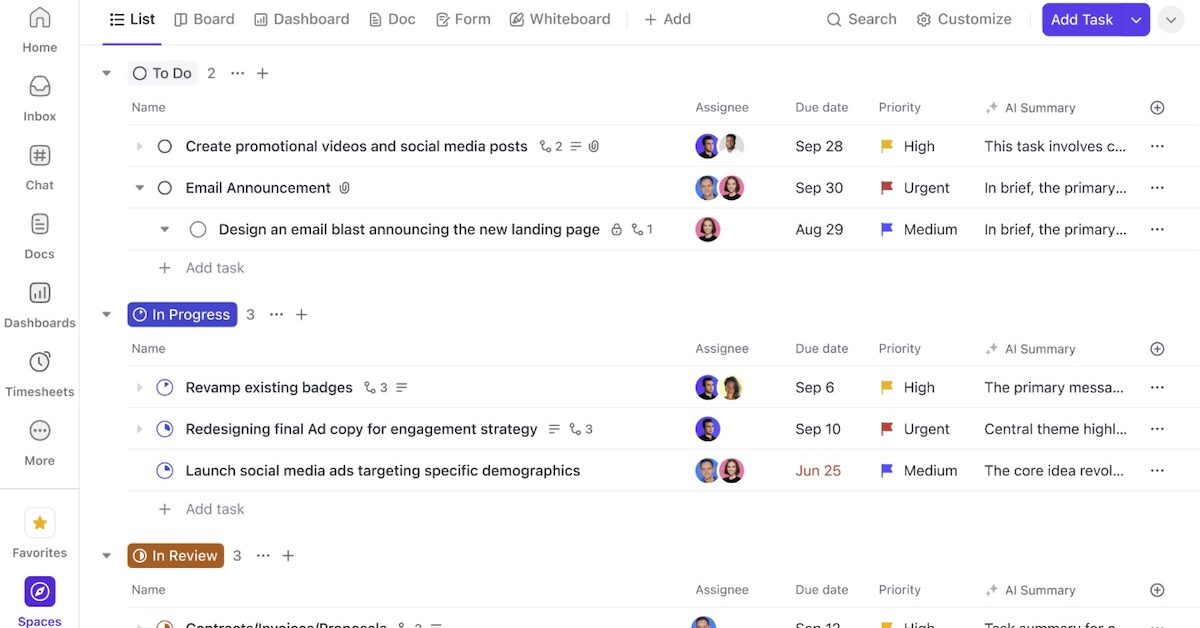Viewport: 1200px width, 628px height.
Task: Click attachment icon on Email Announcement
Action: point(345,188)
